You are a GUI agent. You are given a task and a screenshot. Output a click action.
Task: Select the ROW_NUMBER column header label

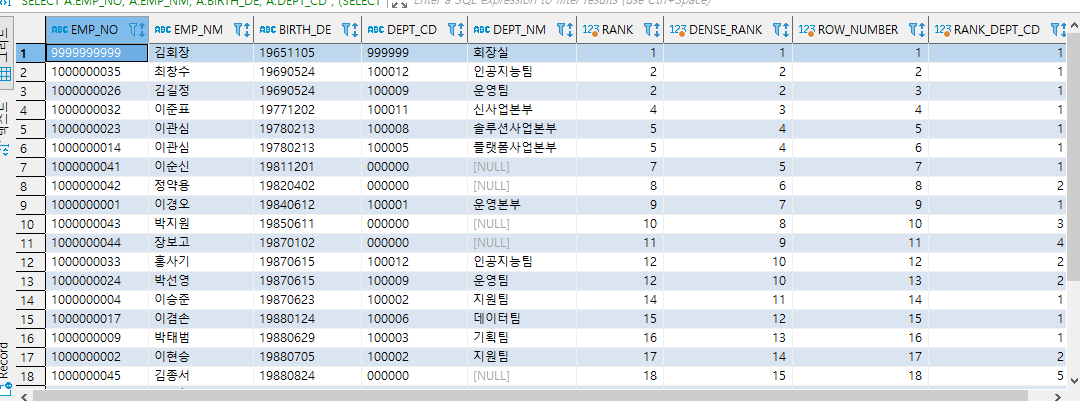pyautogui.click(x=858, y=30)
